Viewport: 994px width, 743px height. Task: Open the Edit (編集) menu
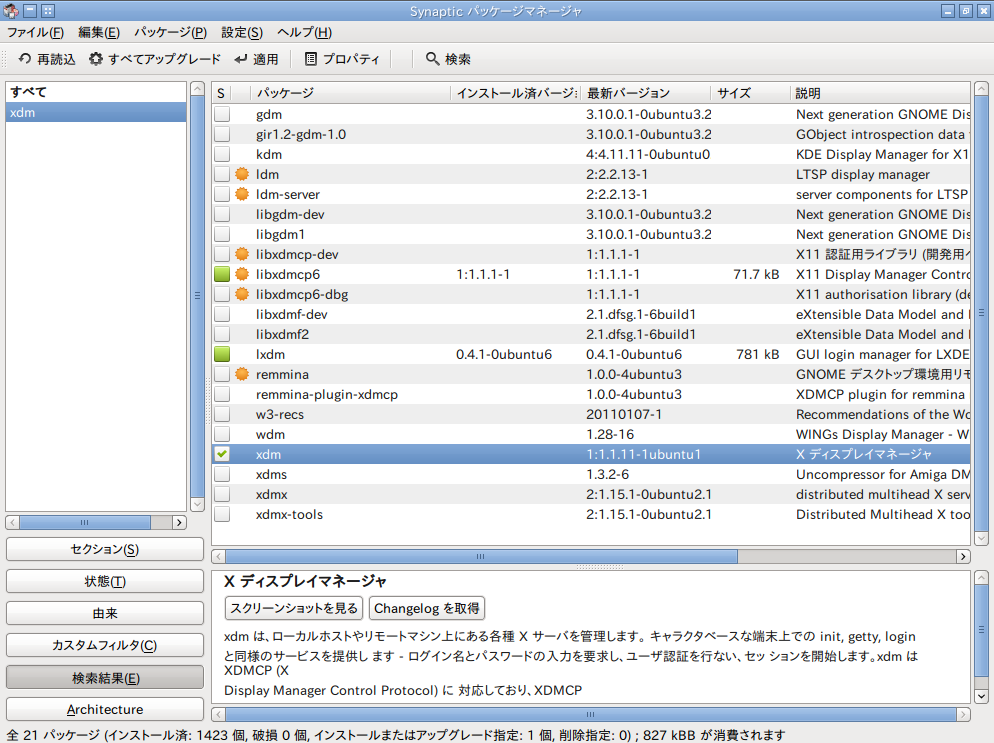click(x=99, y=32)
